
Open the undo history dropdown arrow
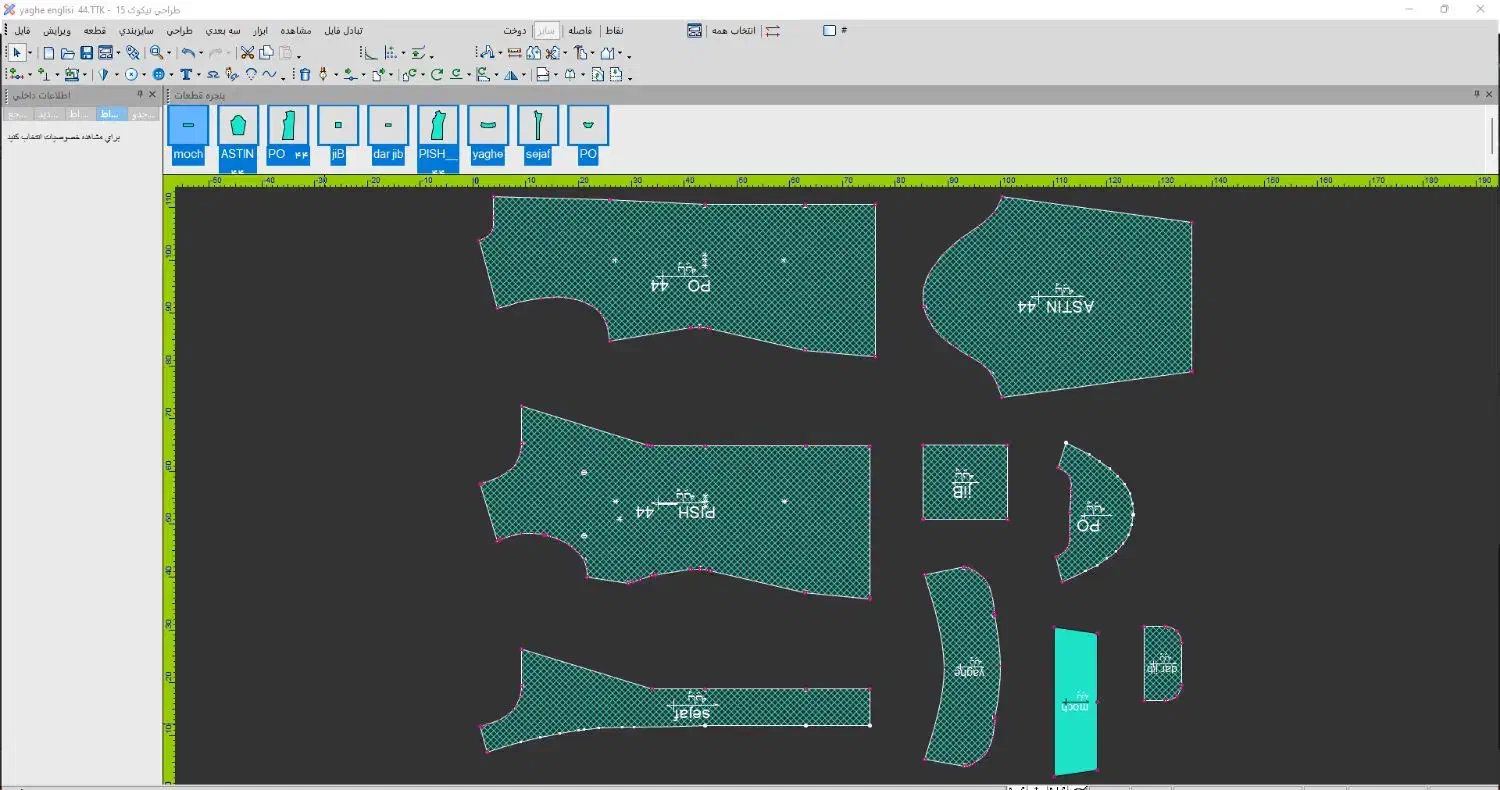[200, 54]
